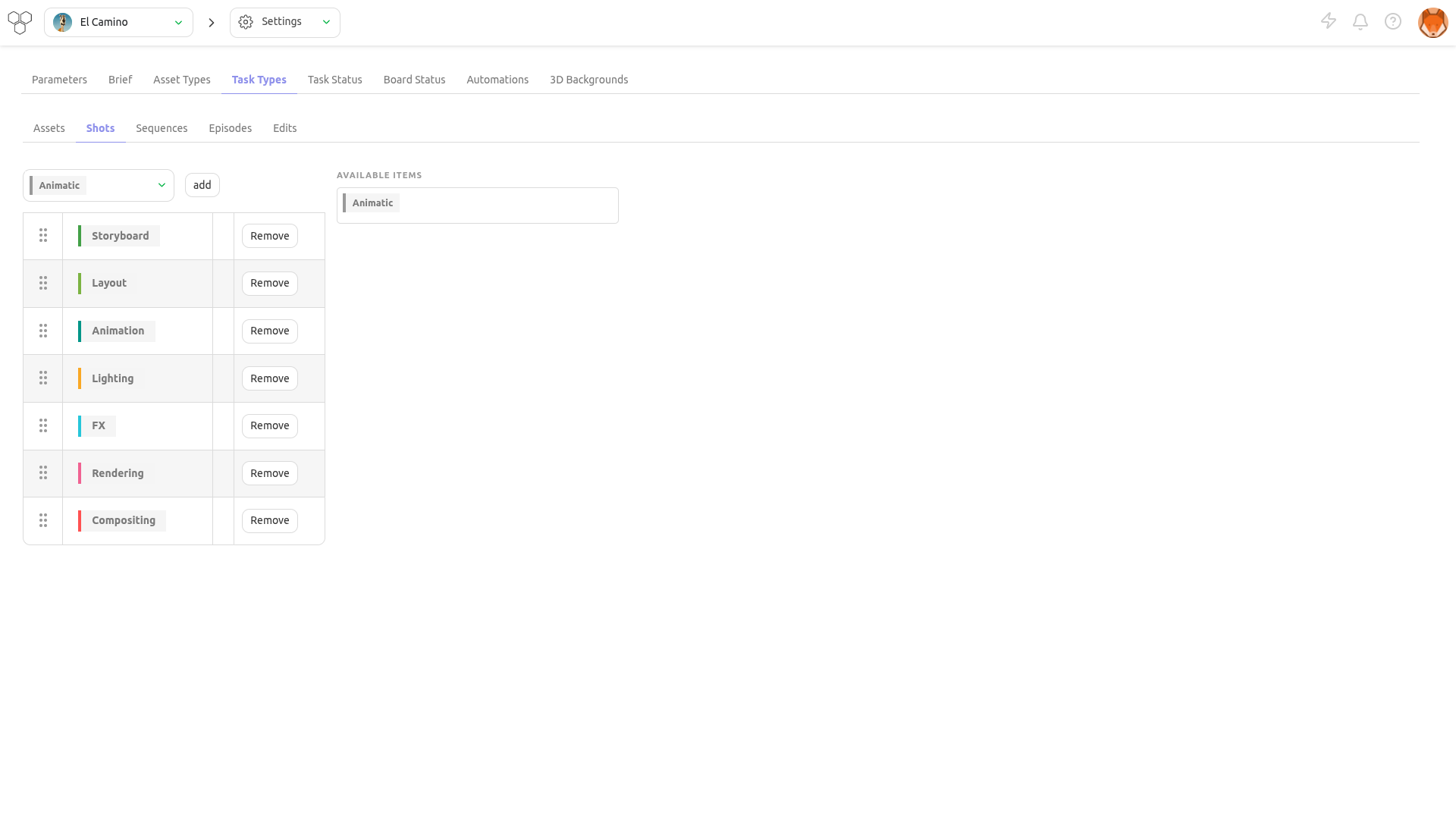Open the help question mark icon

pos(1393,21)
